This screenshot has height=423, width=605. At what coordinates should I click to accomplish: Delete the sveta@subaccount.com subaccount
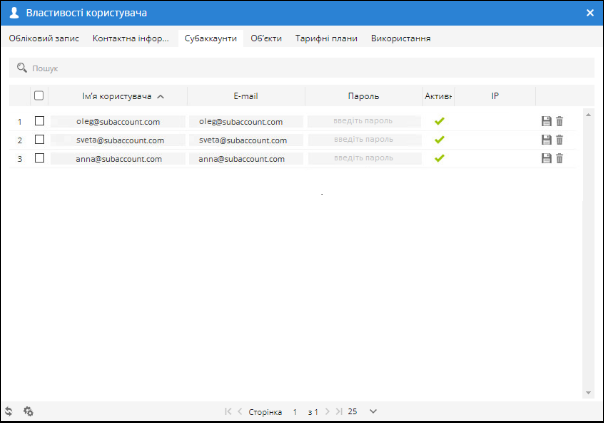[x=559, y=140]
